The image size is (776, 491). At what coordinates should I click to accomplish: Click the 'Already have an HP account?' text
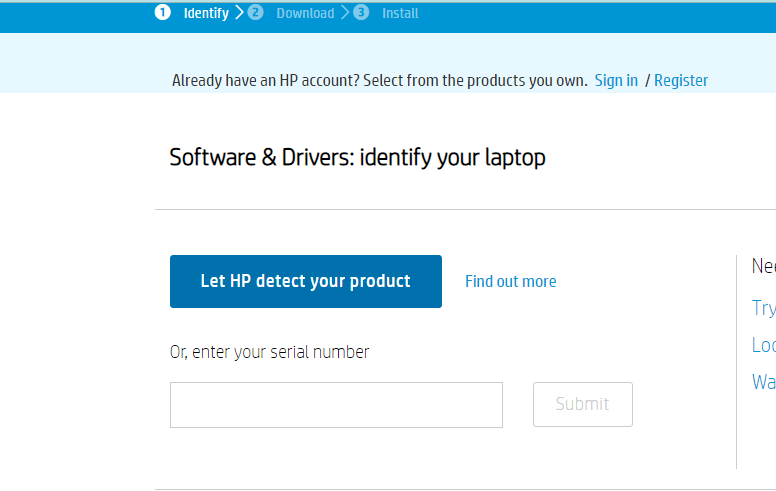pos(266,80)
